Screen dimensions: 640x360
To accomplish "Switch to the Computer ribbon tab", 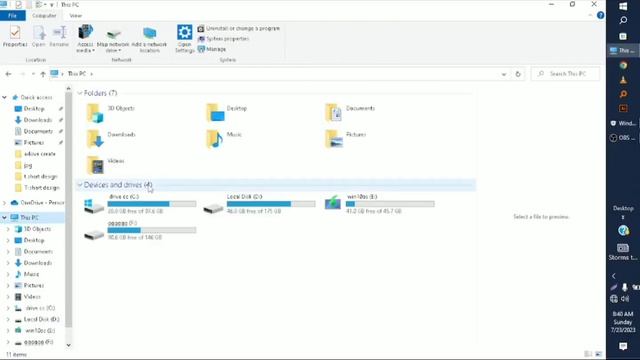I will coord(44,16).
